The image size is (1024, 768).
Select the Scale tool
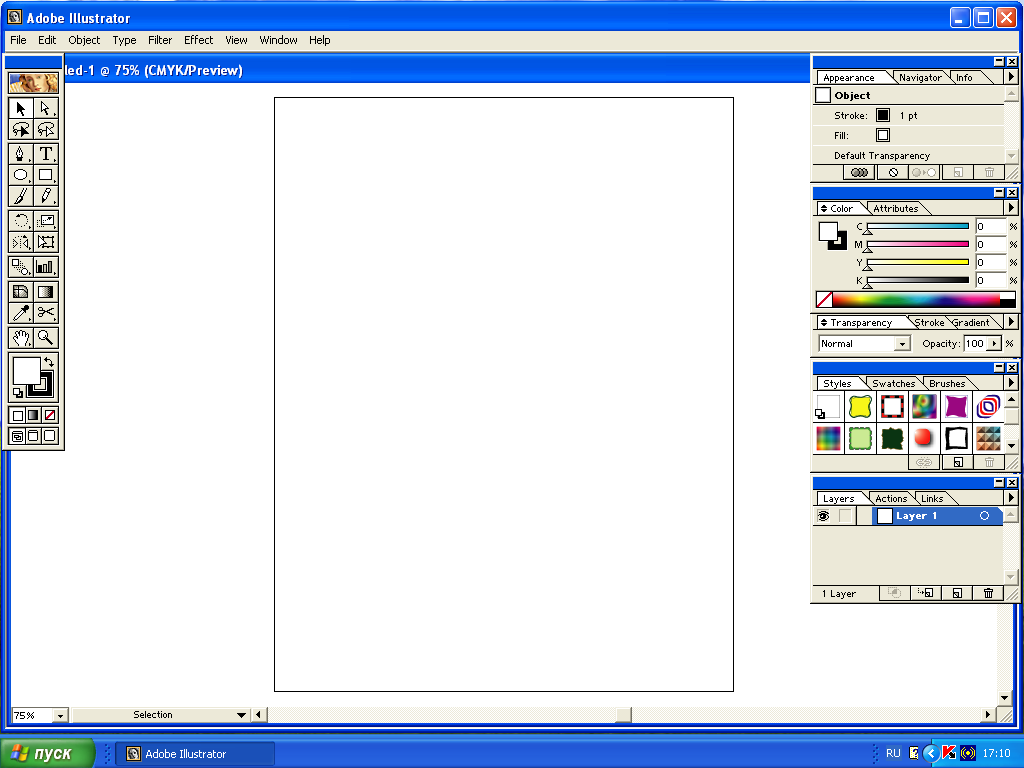[46, 221]
